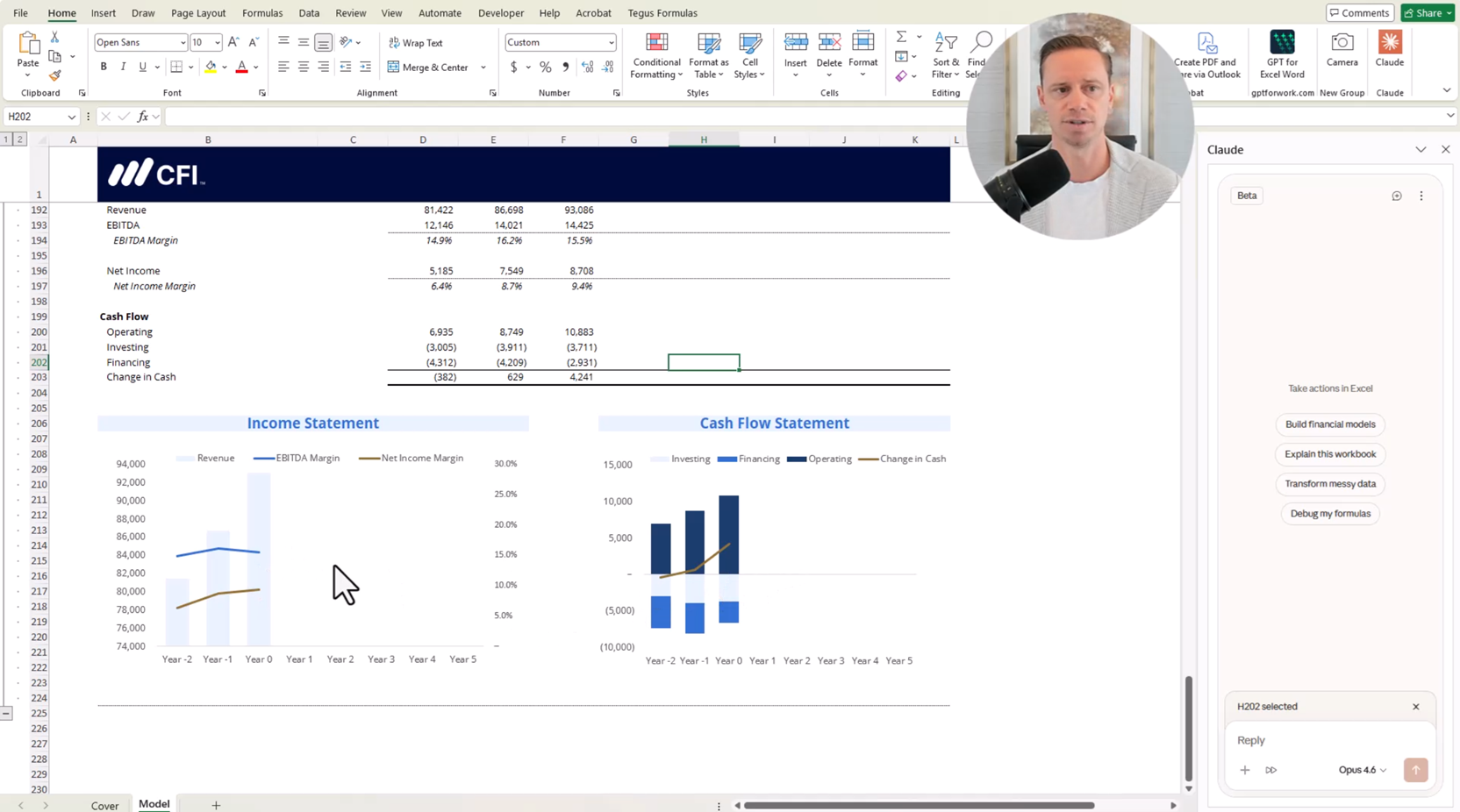Screen dimensions: 1460x812
Task: Open the Formulas ribbon tab
Action: click(261, 13)
